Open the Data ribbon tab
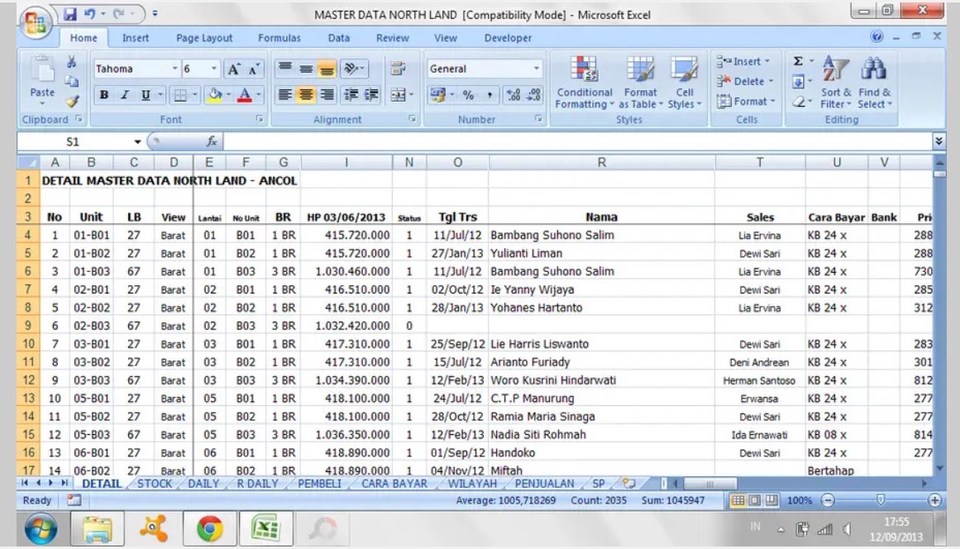The width and height of the screenshot is (960, 549). tap(339, 38)
